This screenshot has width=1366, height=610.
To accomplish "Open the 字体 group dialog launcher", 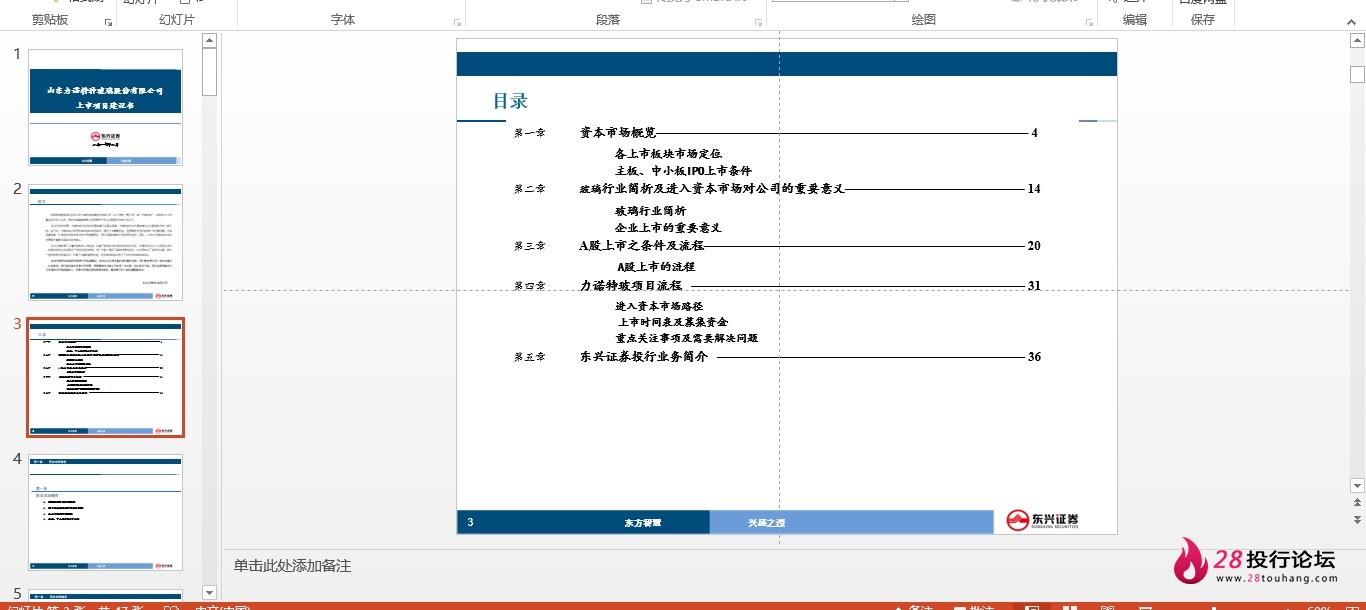I will coord(458,21).
